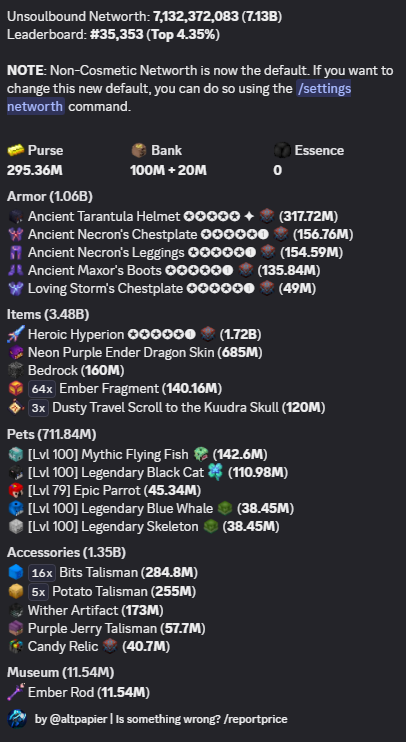Click the black Essence icon
The image size is (406, 742).
tap(282, 150)
